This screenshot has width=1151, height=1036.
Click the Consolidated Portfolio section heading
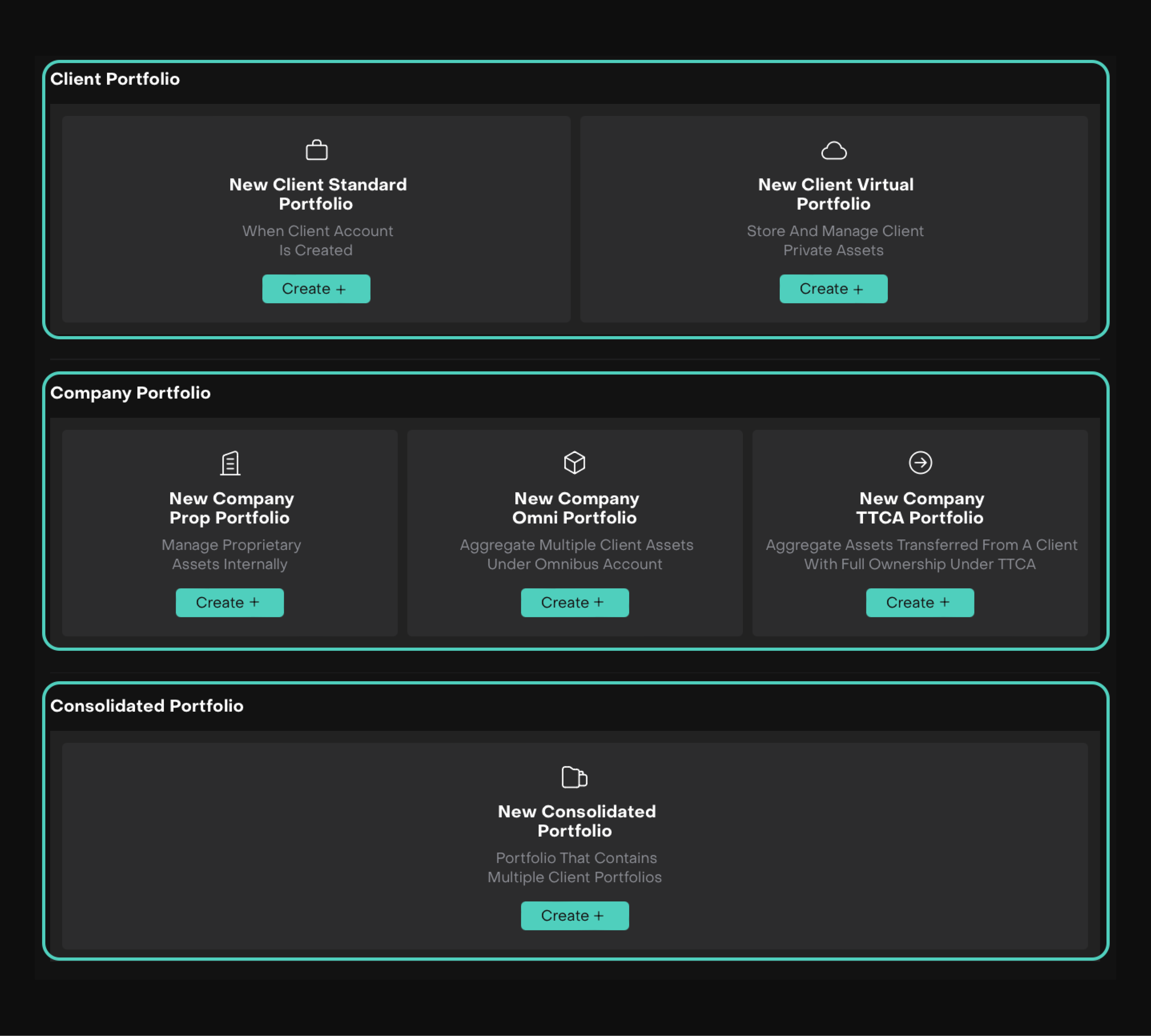click(147, 706)
